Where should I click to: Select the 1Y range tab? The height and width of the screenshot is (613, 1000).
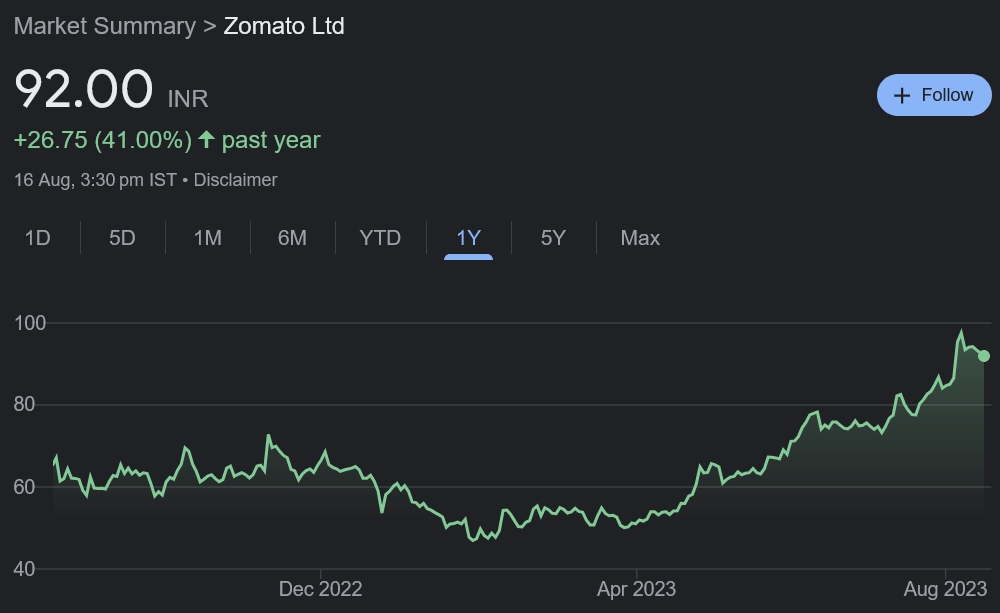click(x=468, y=238)
